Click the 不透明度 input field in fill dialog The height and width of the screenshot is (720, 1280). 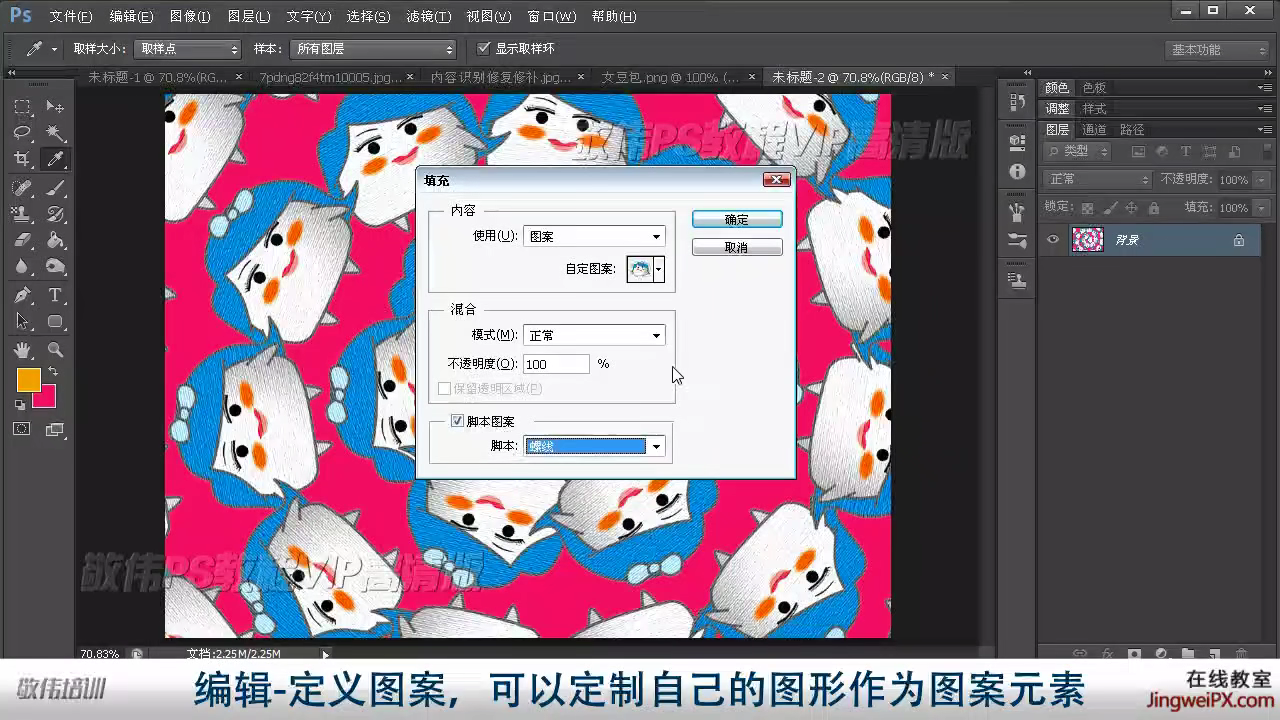(x=557, y=364)
